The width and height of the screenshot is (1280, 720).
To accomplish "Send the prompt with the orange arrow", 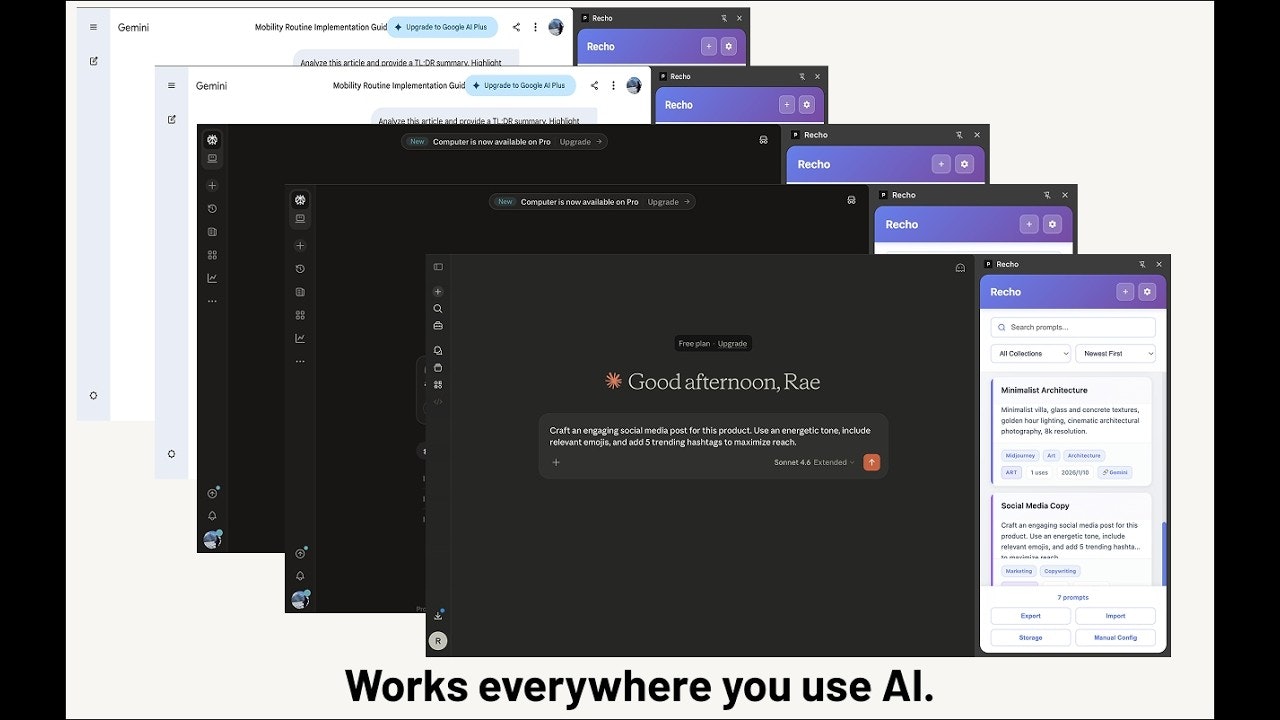I will (872, 462).
